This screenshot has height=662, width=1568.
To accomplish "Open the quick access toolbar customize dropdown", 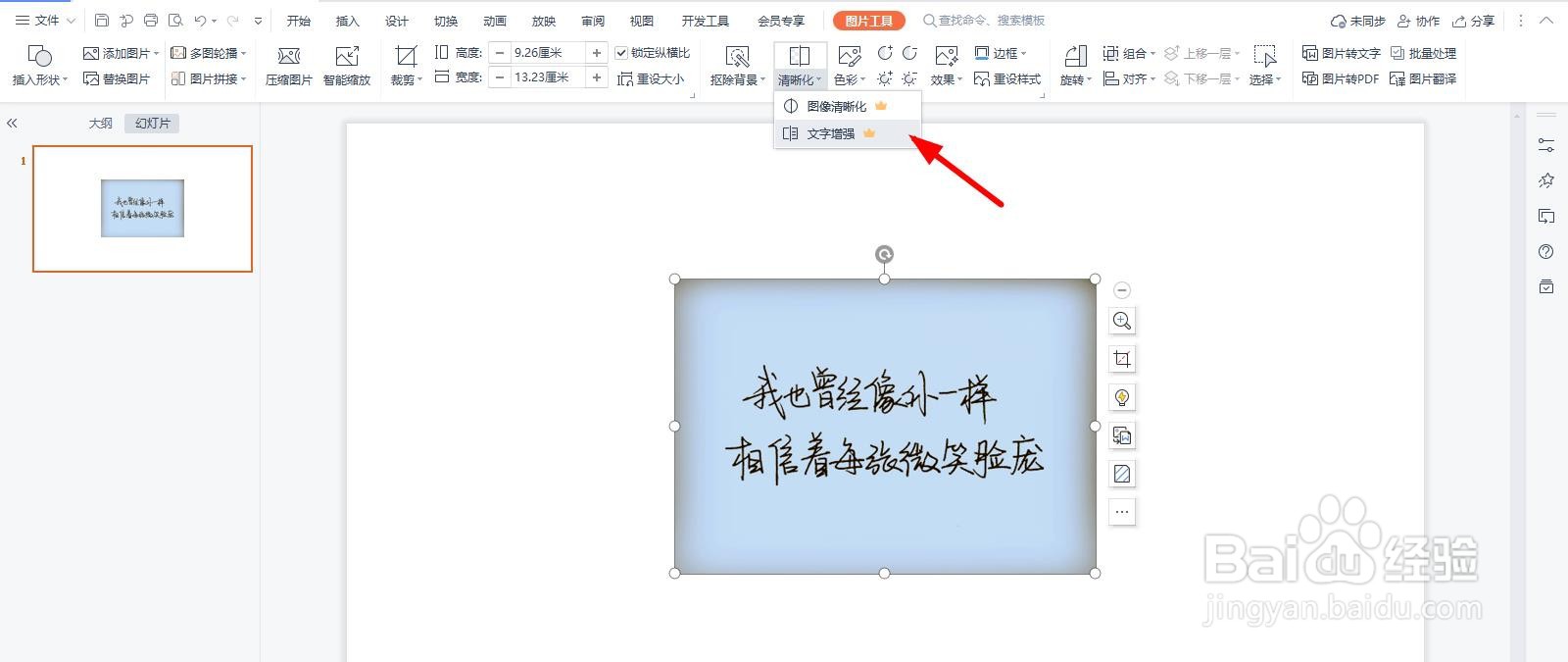I will tap(258, 21).
